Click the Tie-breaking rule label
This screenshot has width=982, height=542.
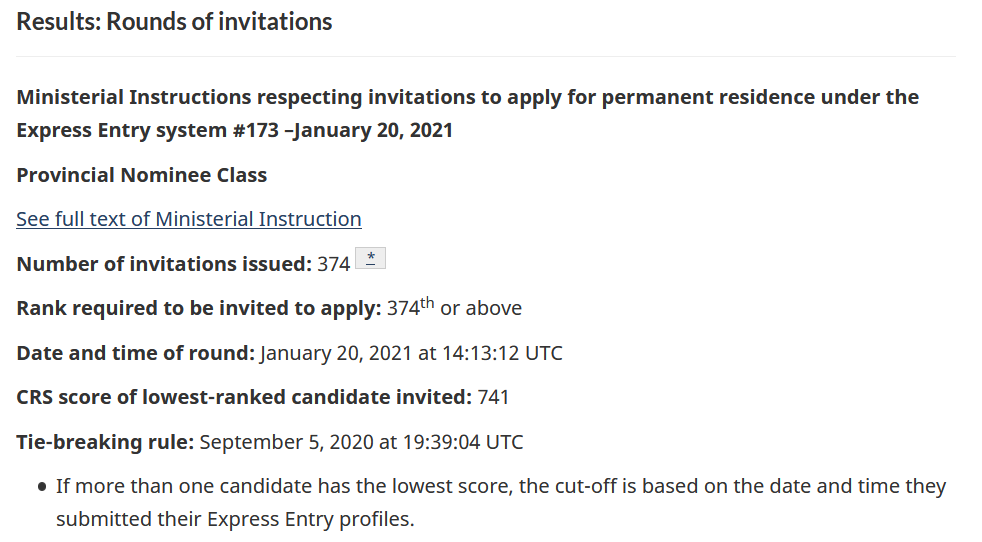[105, 442]
